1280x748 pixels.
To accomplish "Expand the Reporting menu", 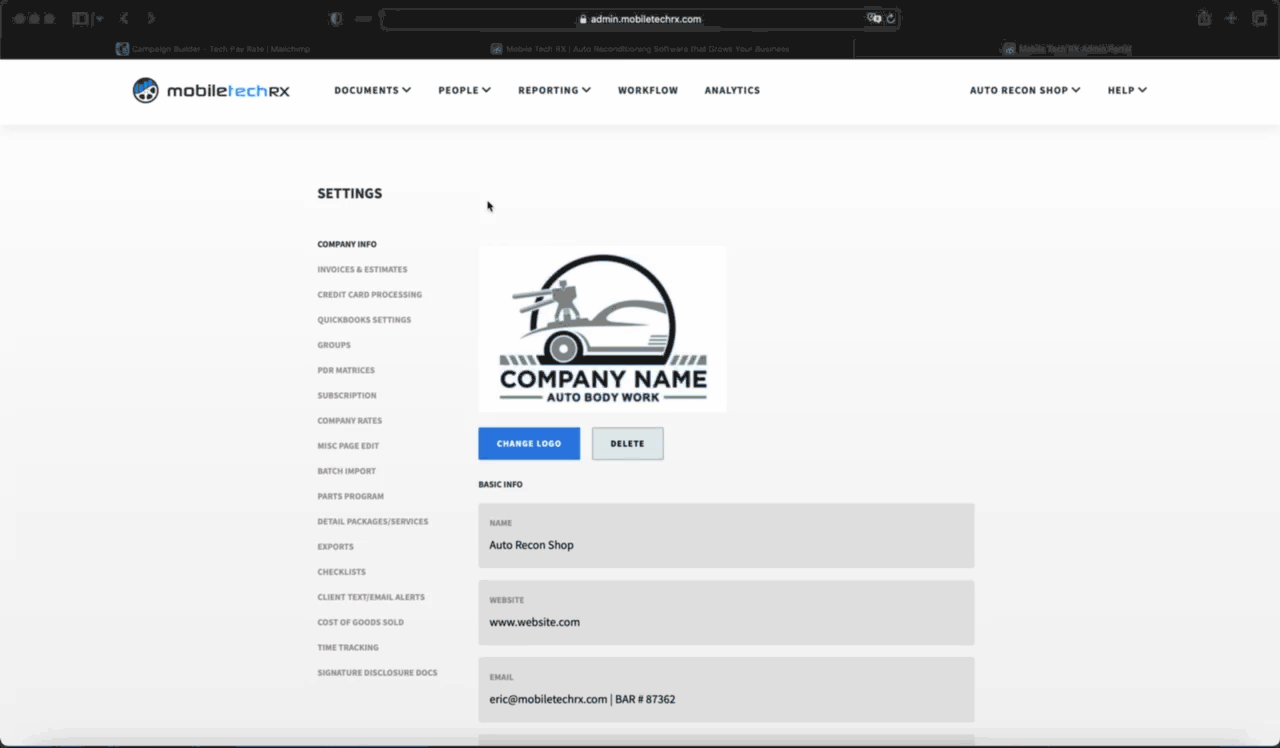I will pyautogui.click(x=554, y=90).
